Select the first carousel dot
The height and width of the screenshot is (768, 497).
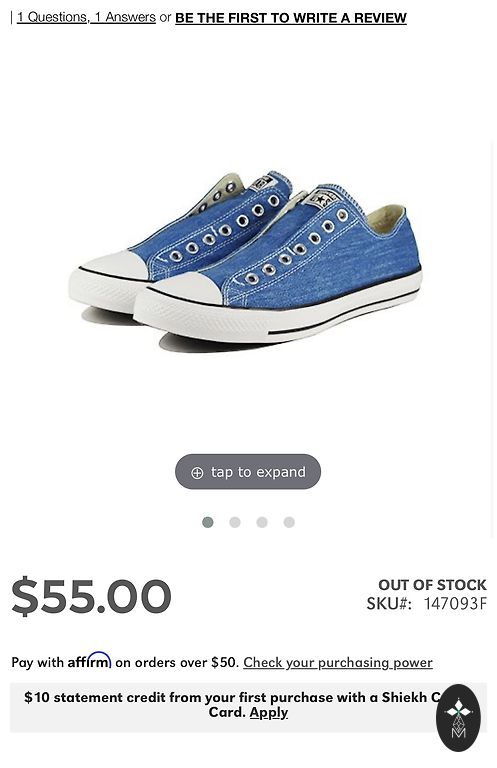click(x=208, y=522)
